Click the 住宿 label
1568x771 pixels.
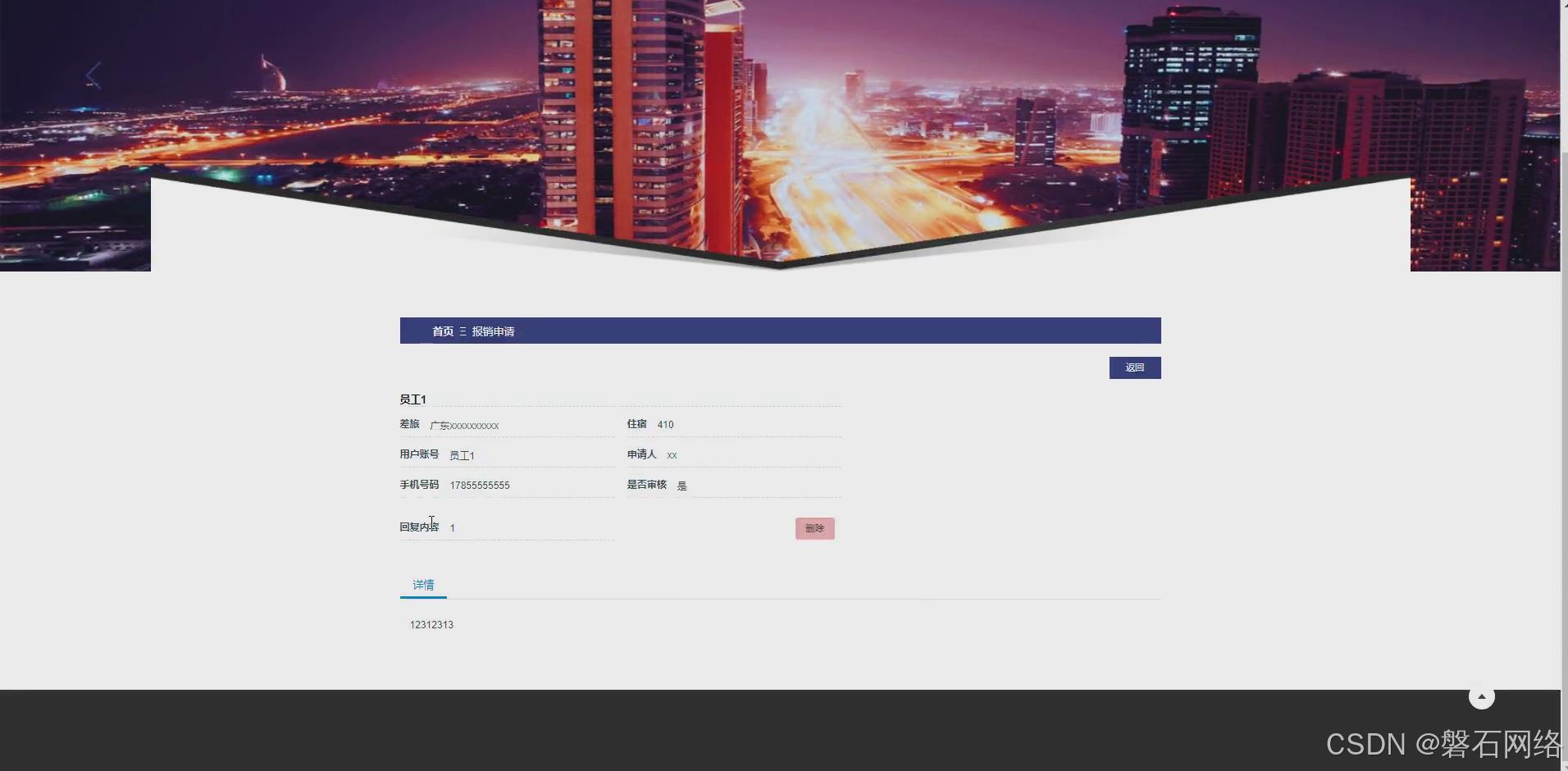coord(637,424)
